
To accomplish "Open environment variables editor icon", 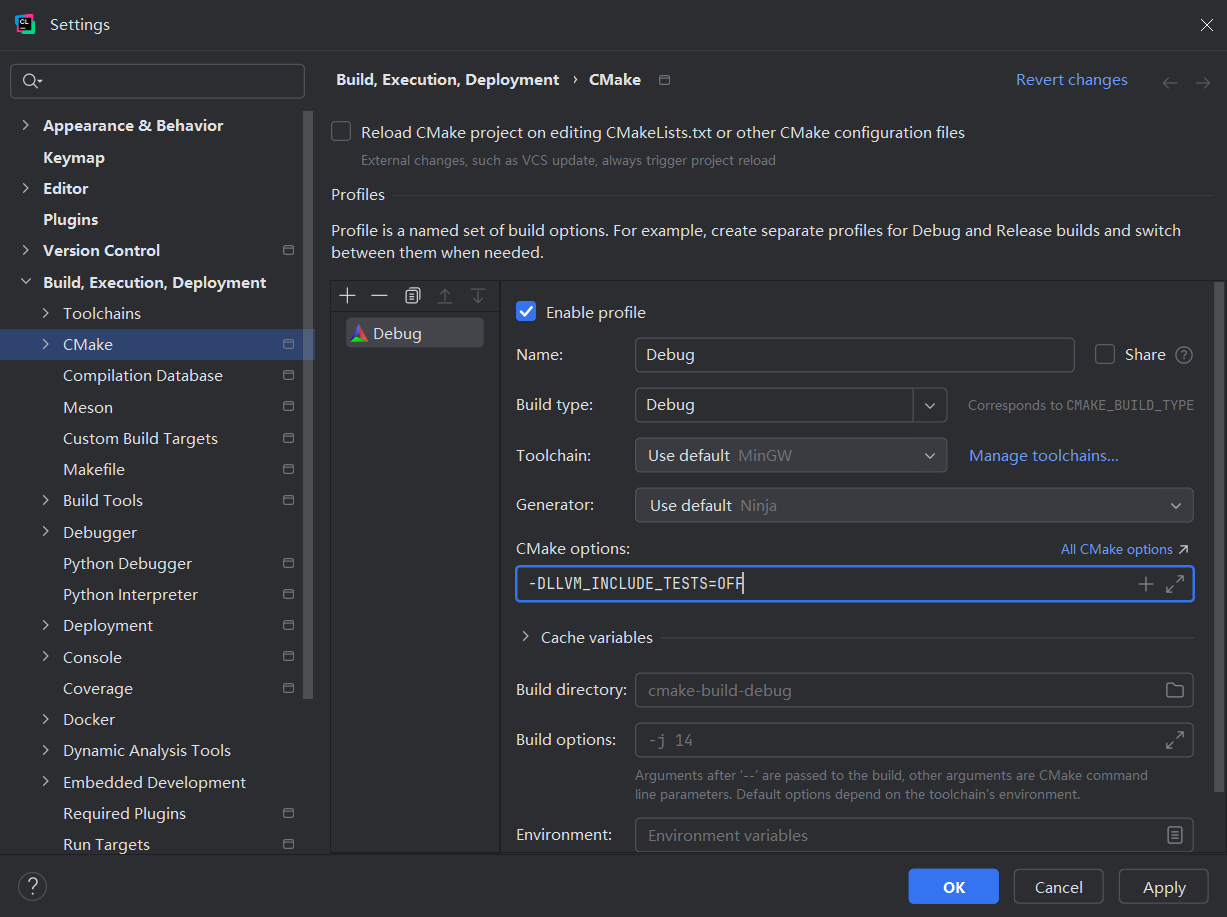I will click(1175, 835).
